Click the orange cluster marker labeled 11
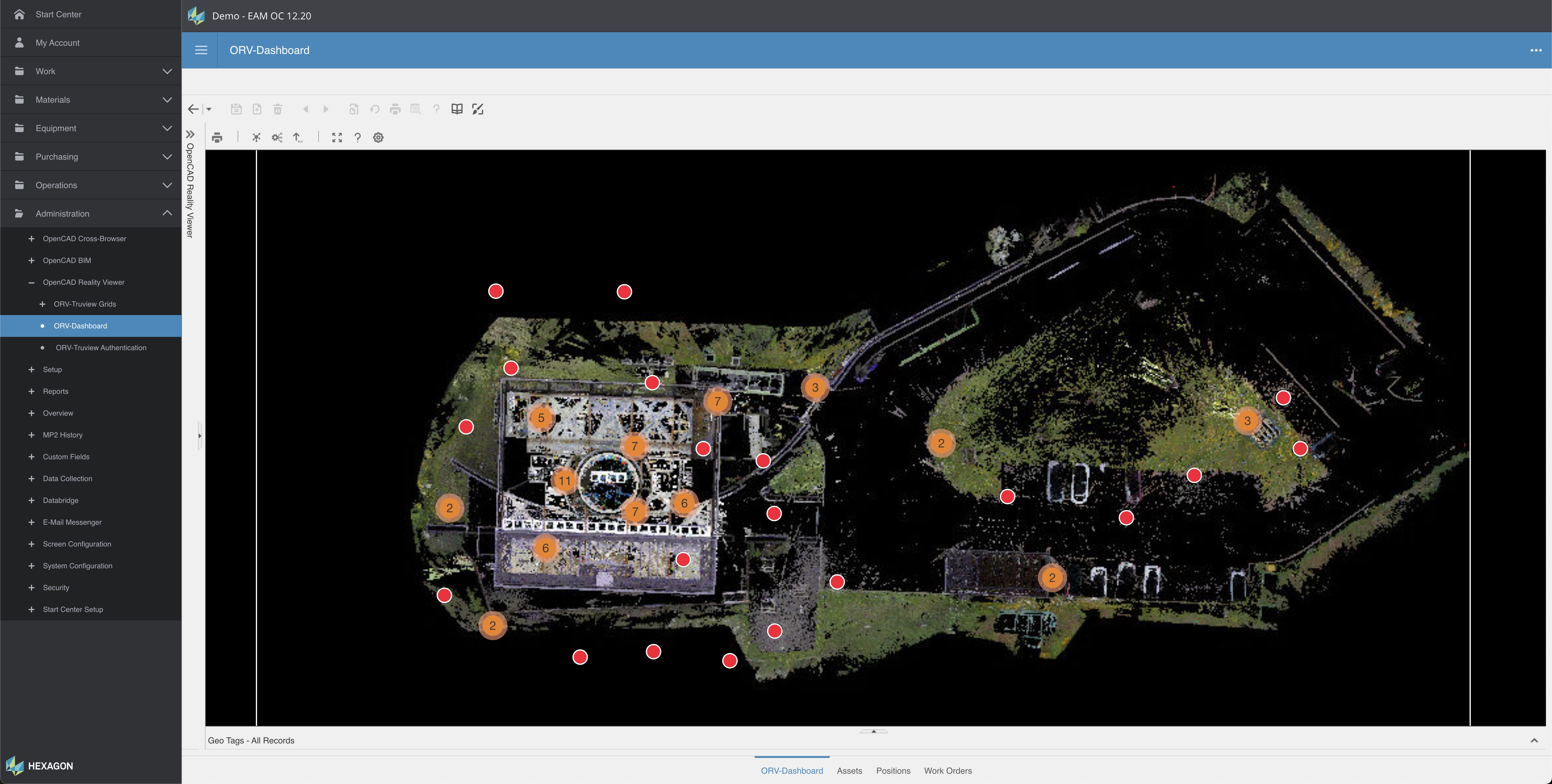This screenshot has height=784, width=1552. click(564, 480)
